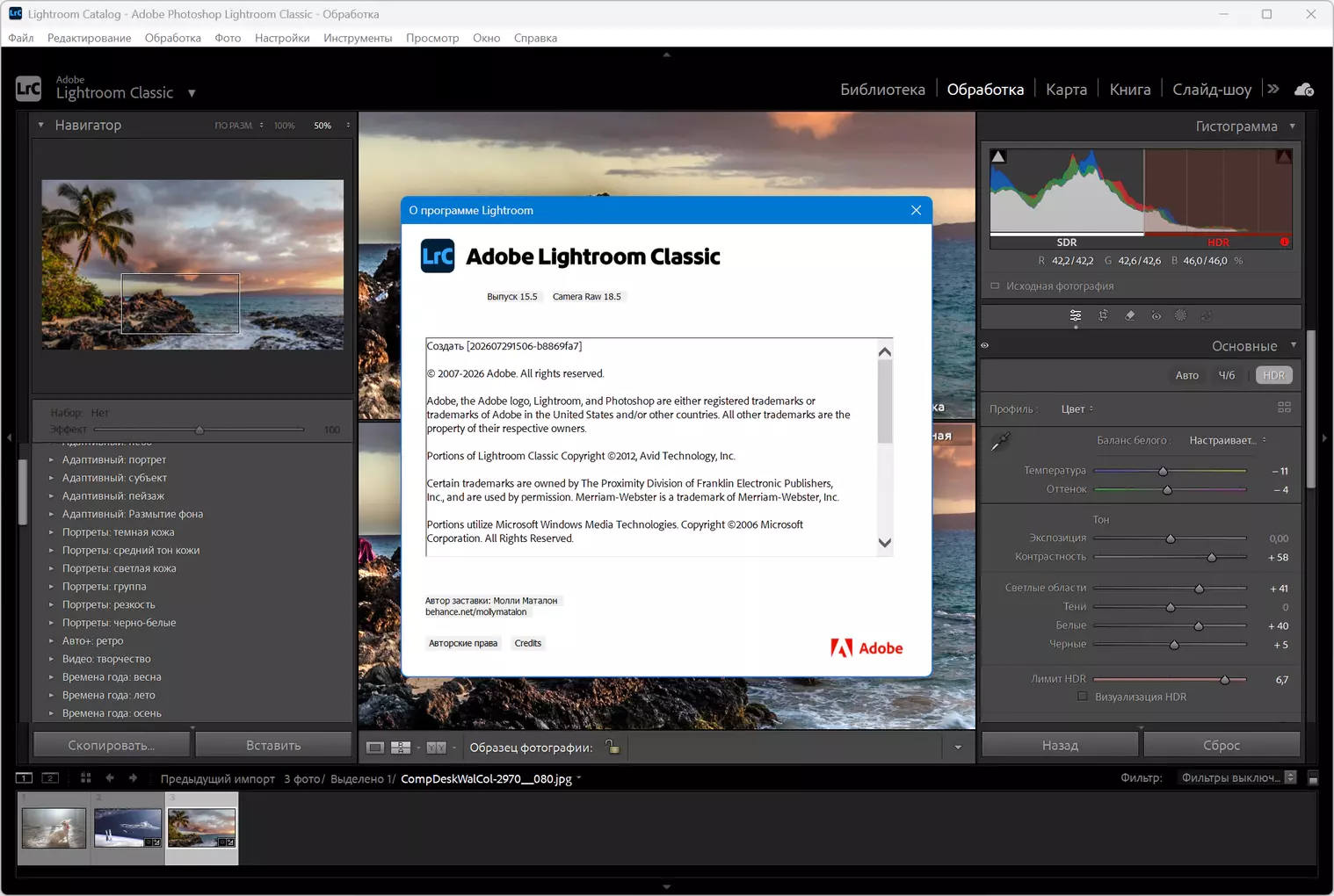
Task: Toggle the Basic panel visibility eye
Action: pos(985,345)
